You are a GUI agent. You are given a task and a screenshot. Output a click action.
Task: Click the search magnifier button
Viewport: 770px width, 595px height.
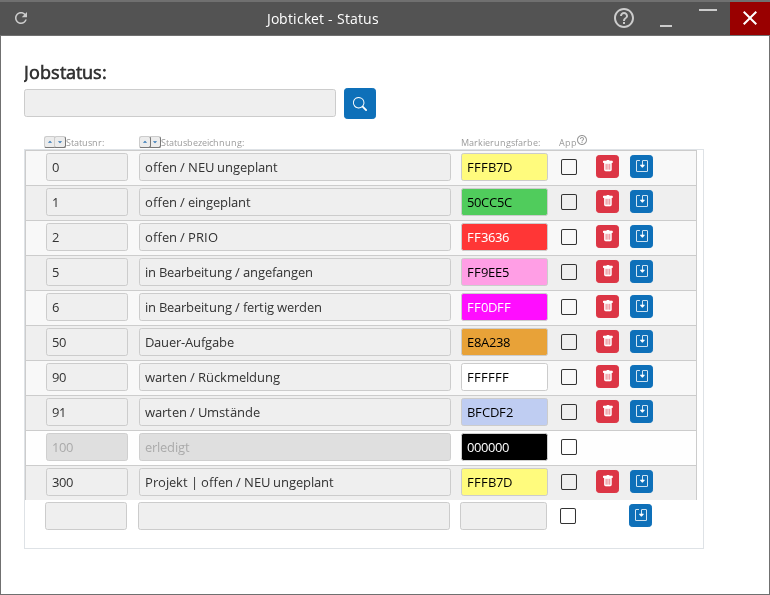point(360,103)
